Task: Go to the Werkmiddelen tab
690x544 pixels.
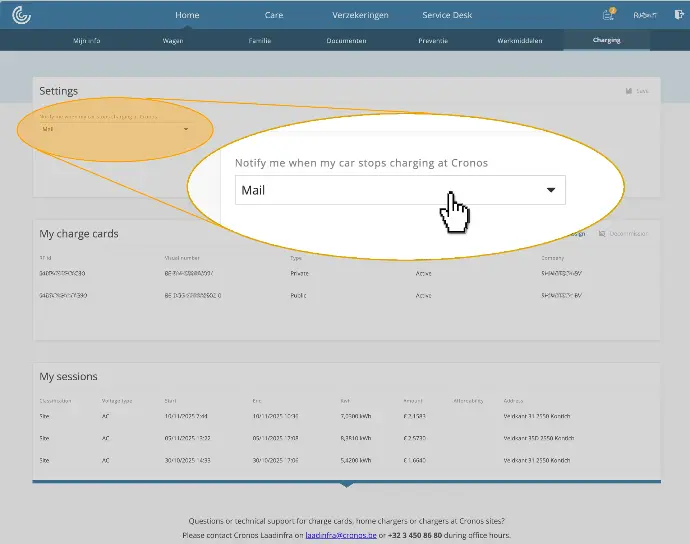Action: (519, 41)
